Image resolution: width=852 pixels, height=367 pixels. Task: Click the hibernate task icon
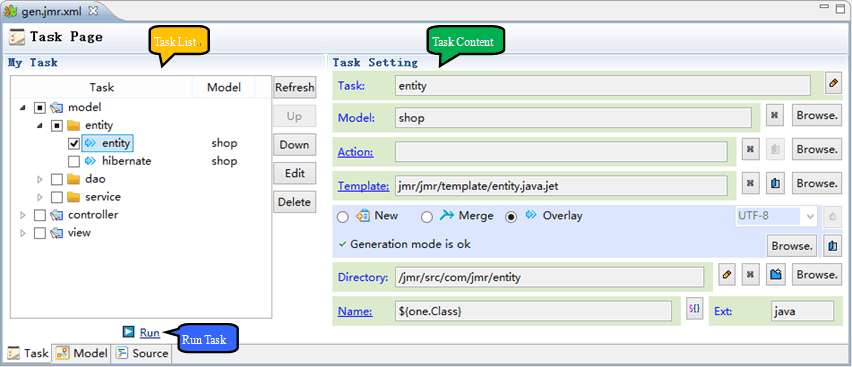pyautogui.click(x=90, y=161)
